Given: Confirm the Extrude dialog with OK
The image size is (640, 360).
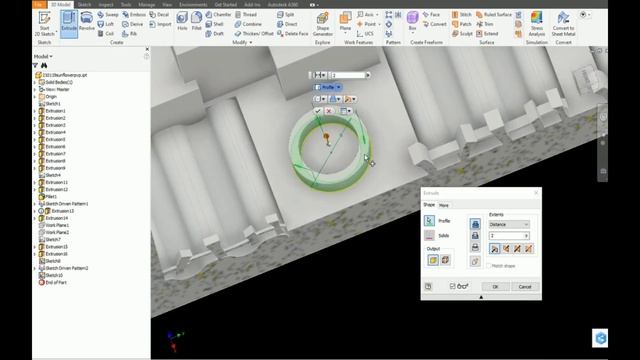Looking at the screenshot, I should 496,287.
